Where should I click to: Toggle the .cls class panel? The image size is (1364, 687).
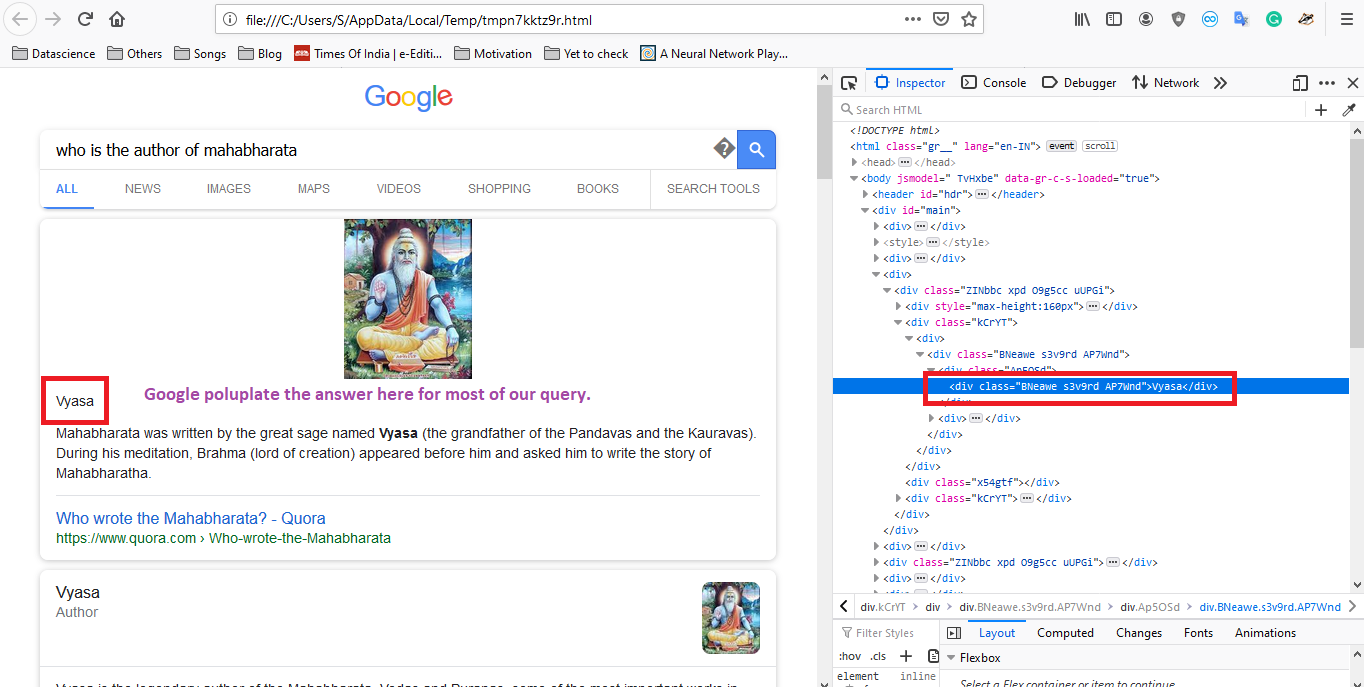pos(878,656)
